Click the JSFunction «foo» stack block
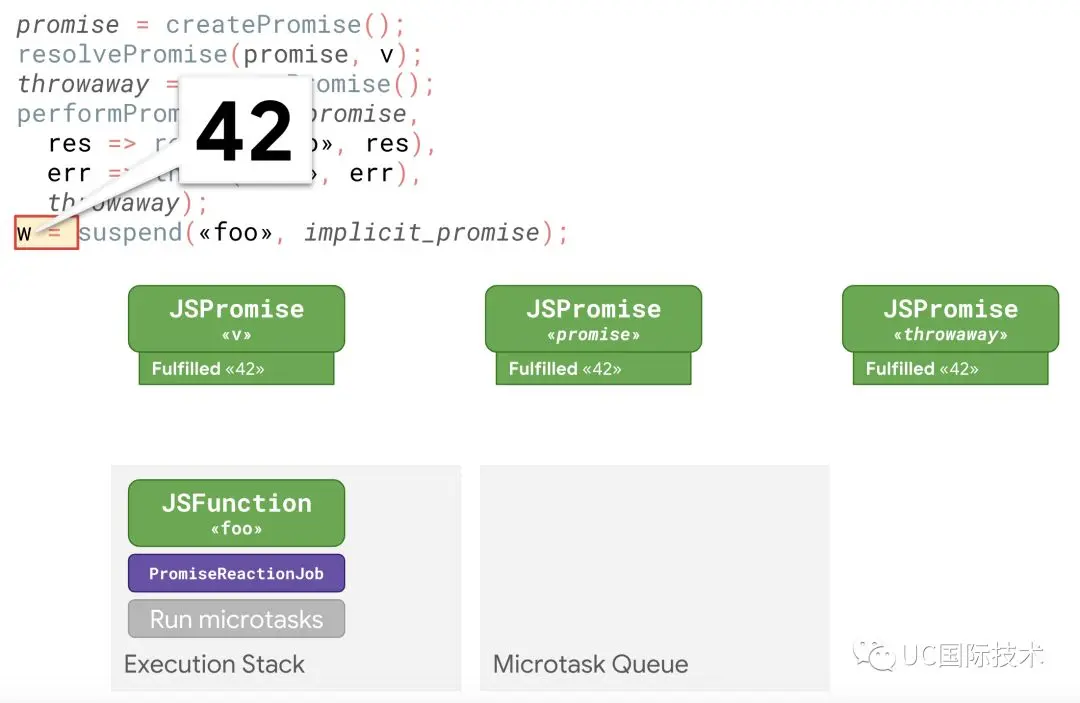 (x=236, y=513)
